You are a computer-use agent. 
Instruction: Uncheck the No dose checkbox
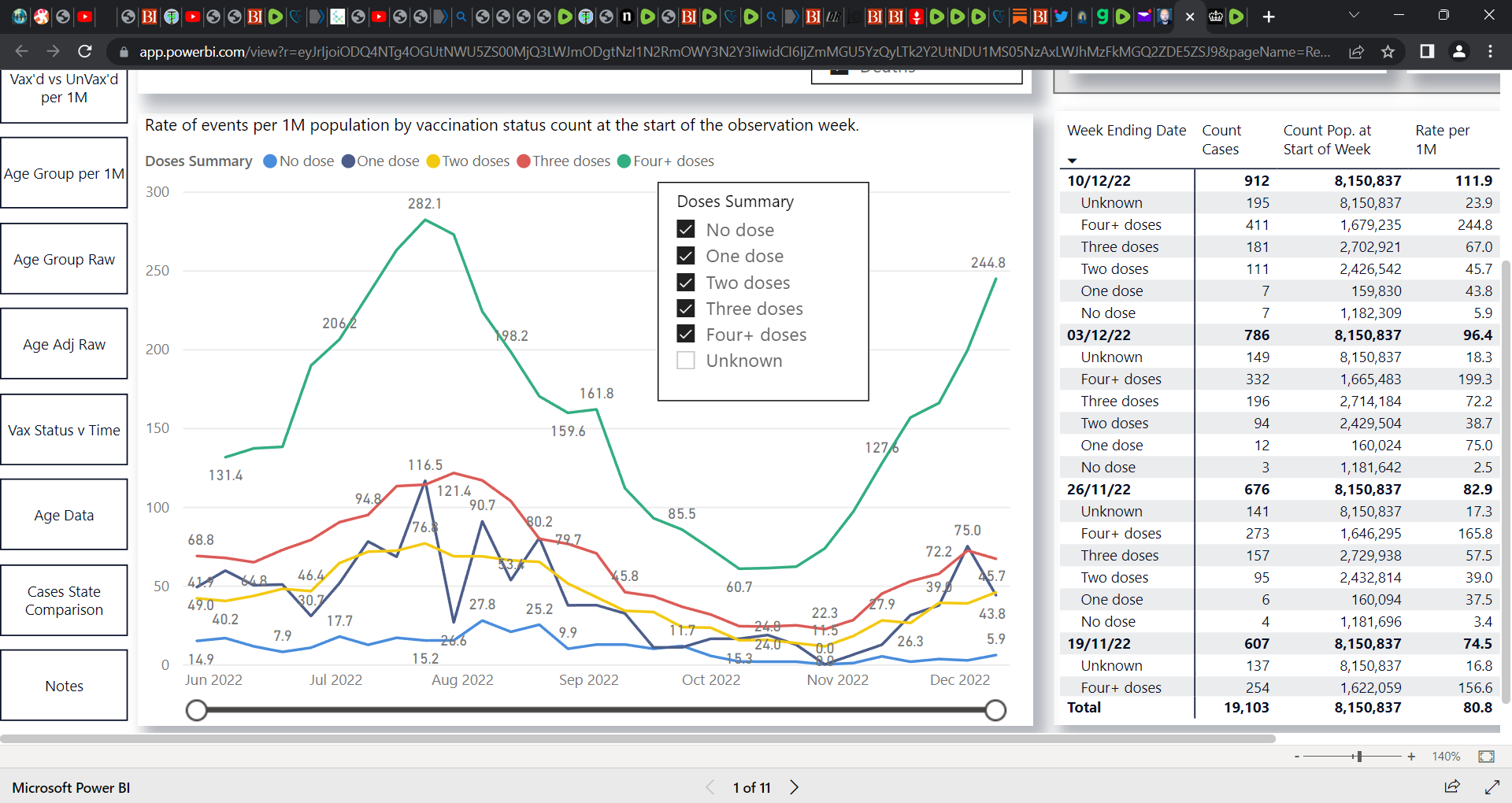(686, 230)
